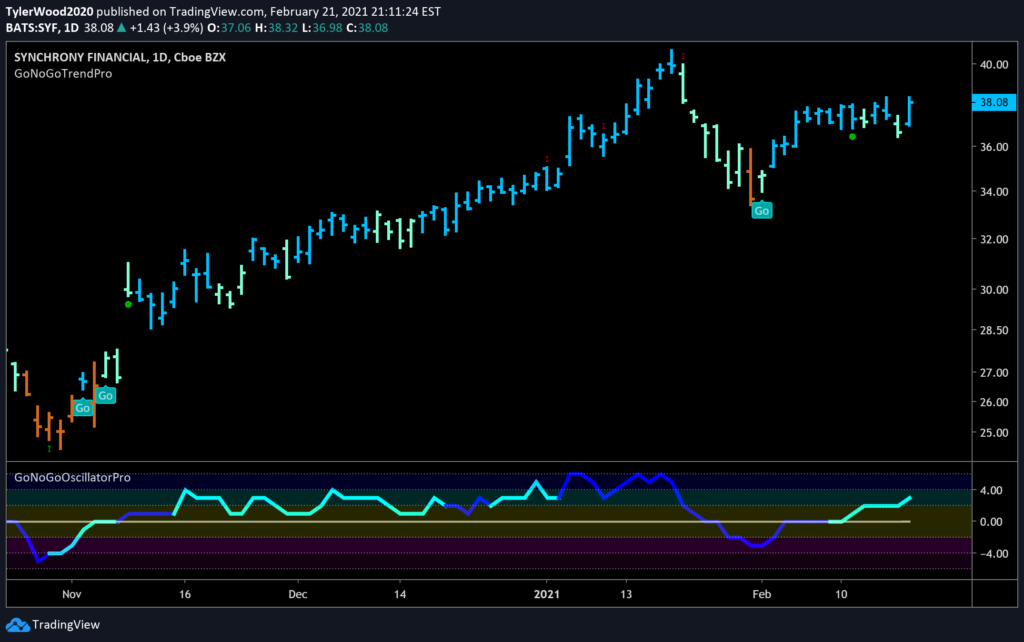
Task: Open the TradingView text link
Action: coord(66,625)
